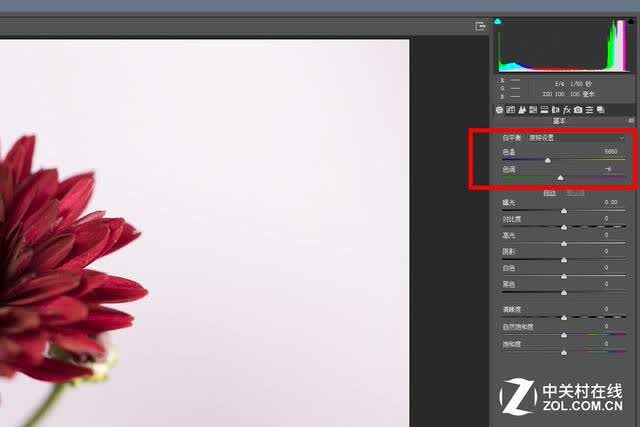Expand the white balance 原照设置 dropdown
Viewport: 640px width, 427px height.
tap(576, 138)
